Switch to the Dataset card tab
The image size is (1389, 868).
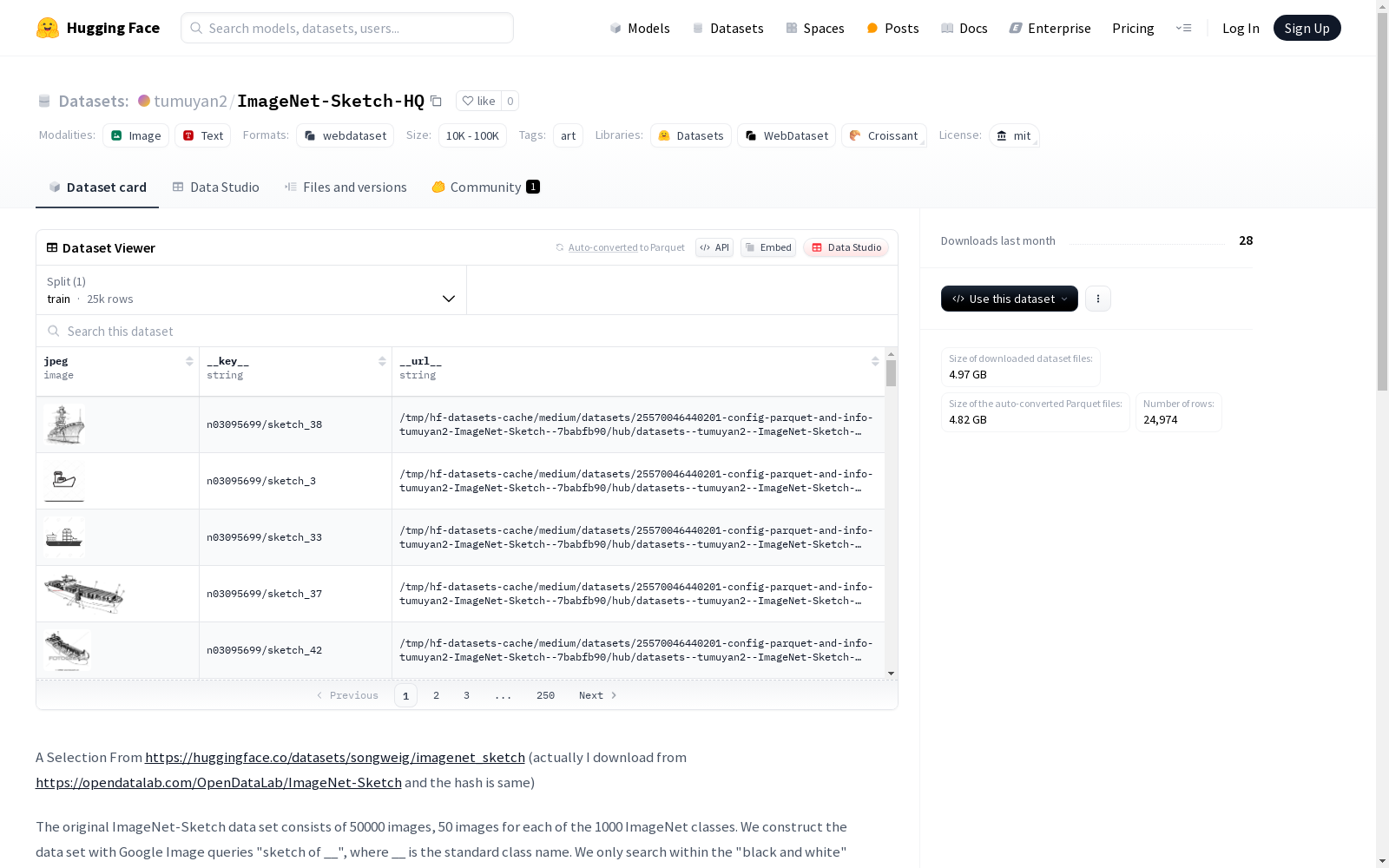pos(97,187)
